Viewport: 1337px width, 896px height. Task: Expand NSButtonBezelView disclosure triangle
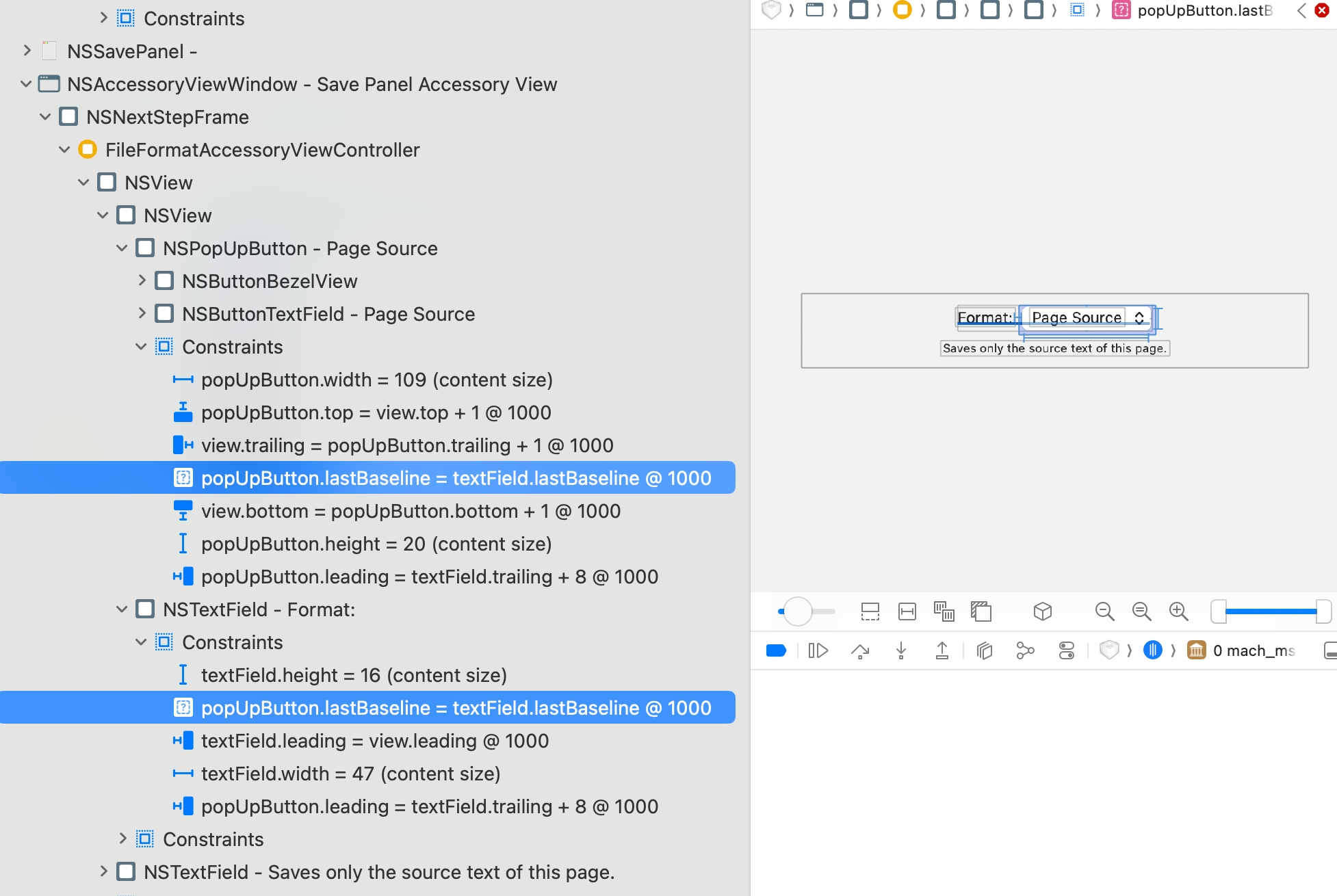(x=142, y=280)
